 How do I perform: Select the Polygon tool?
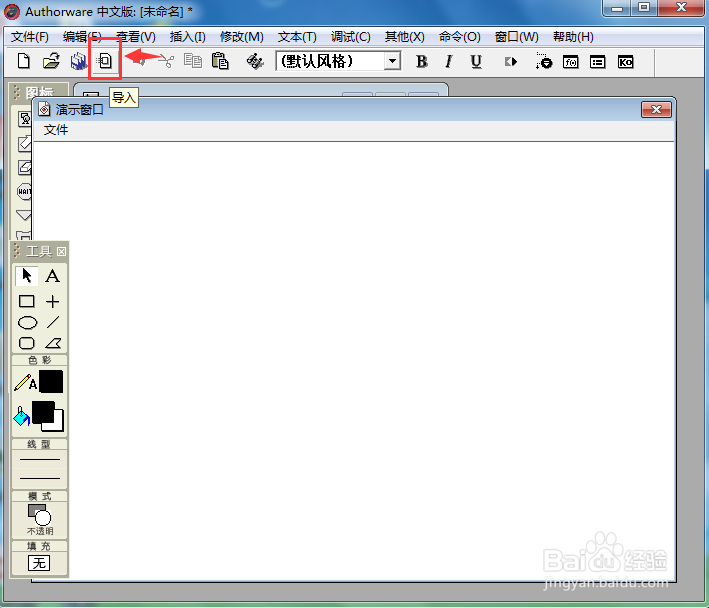[53, 344]
